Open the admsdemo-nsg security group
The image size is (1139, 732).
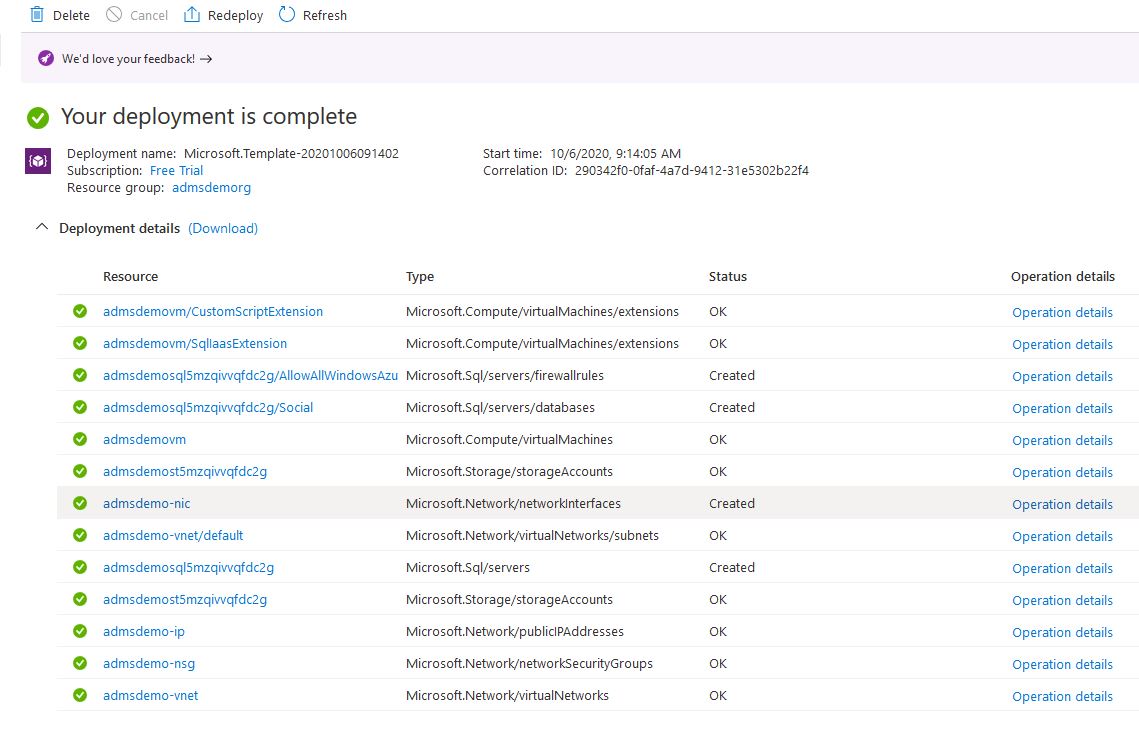(149, 663)
